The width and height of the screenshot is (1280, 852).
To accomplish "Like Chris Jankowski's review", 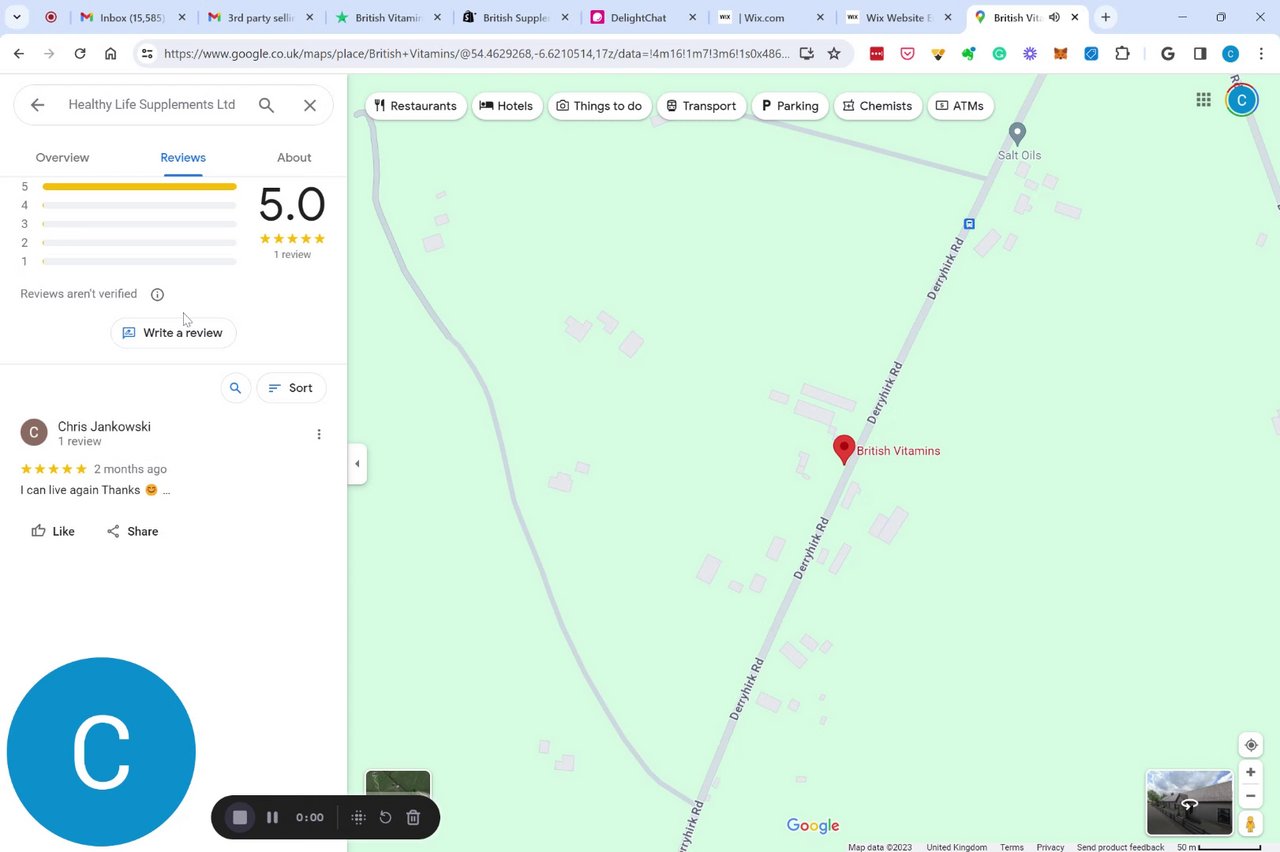I will click(53, 531).
